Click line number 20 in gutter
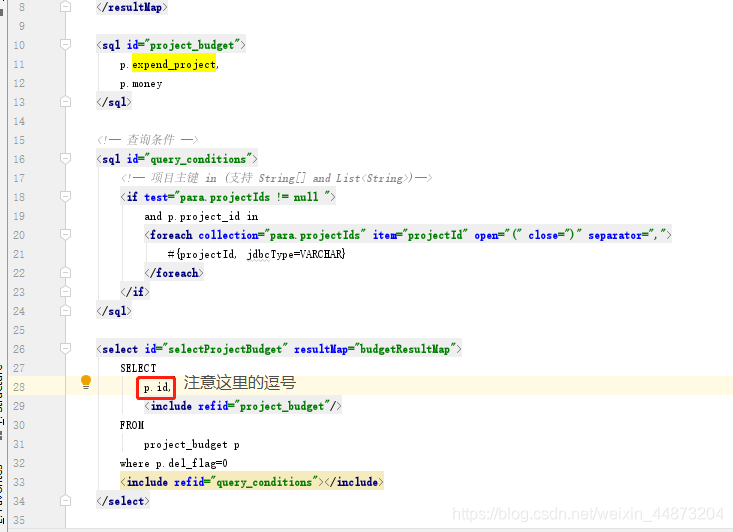Image resolution: width=733 pixels, height=532 pixels. pos(19,235)
